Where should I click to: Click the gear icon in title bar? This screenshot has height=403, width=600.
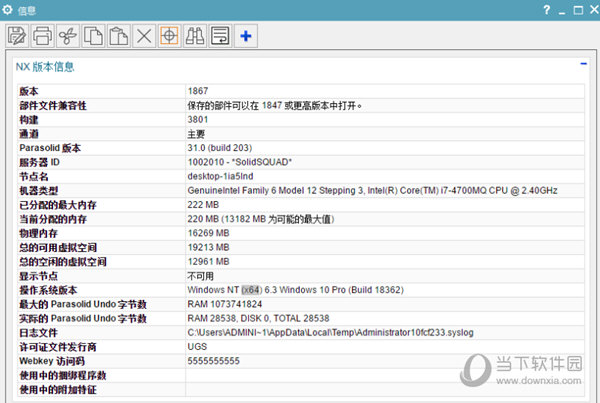pos(8,10)
